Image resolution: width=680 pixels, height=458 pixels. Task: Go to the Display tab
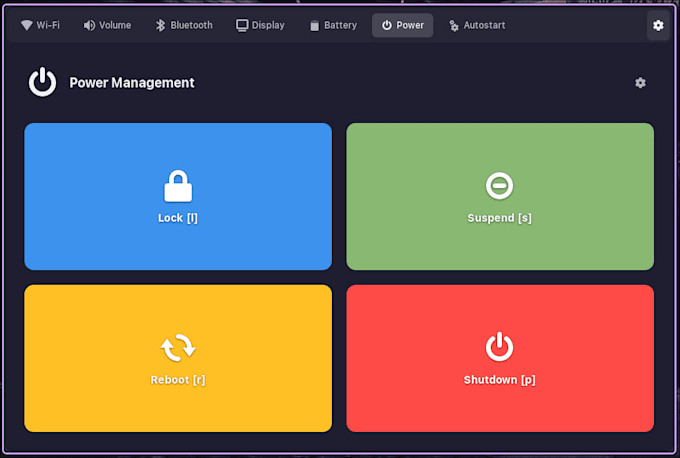[260, 25]
